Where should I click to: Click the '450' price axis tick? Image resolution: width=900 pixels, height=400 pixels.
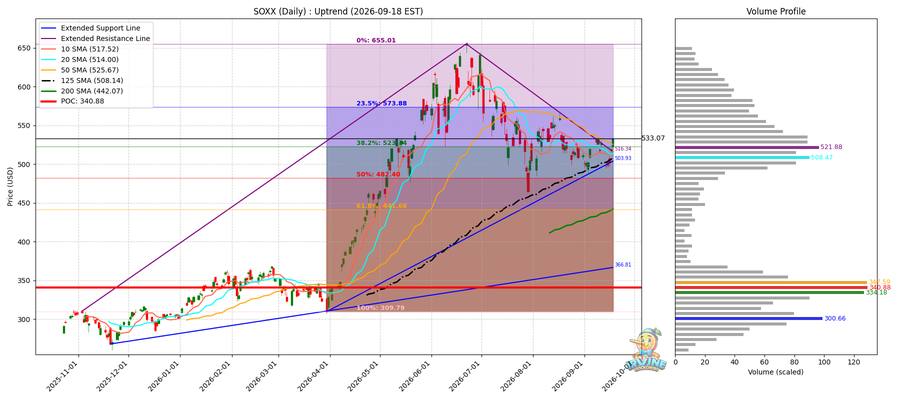click(25, 203)
